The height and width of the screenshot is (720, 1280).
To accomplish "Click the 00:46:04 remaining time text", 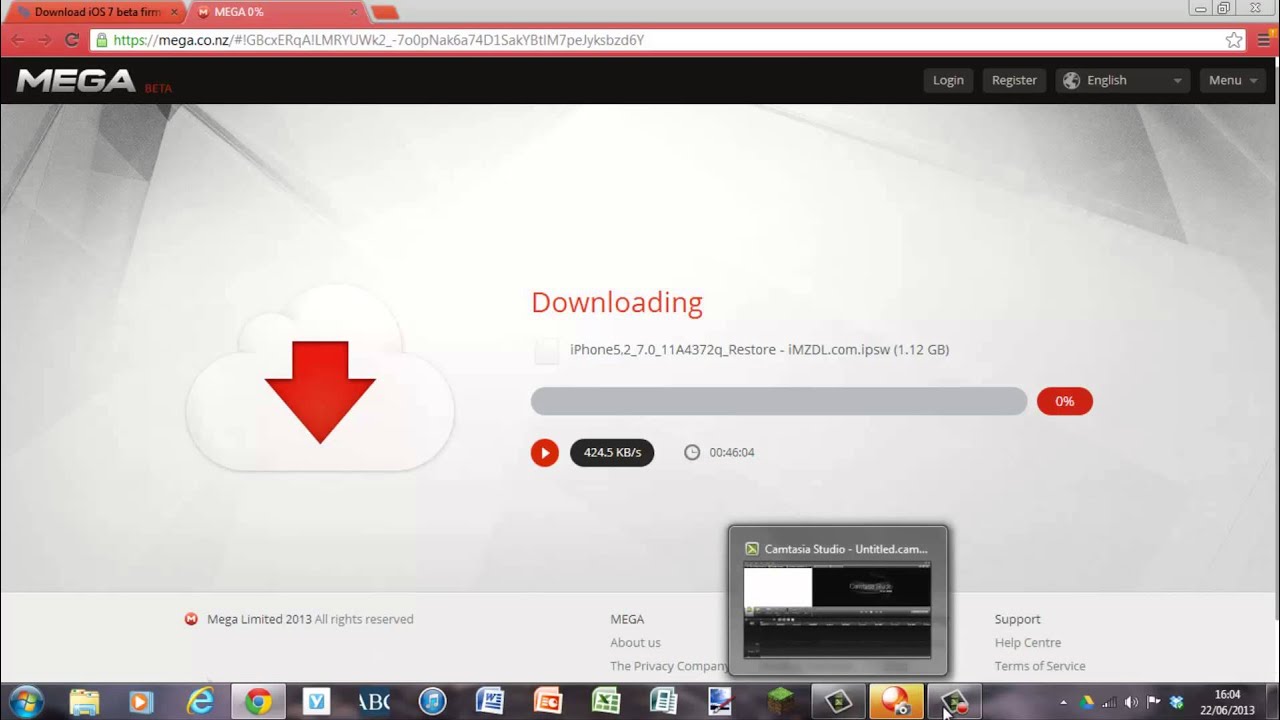I will (732, 452).
